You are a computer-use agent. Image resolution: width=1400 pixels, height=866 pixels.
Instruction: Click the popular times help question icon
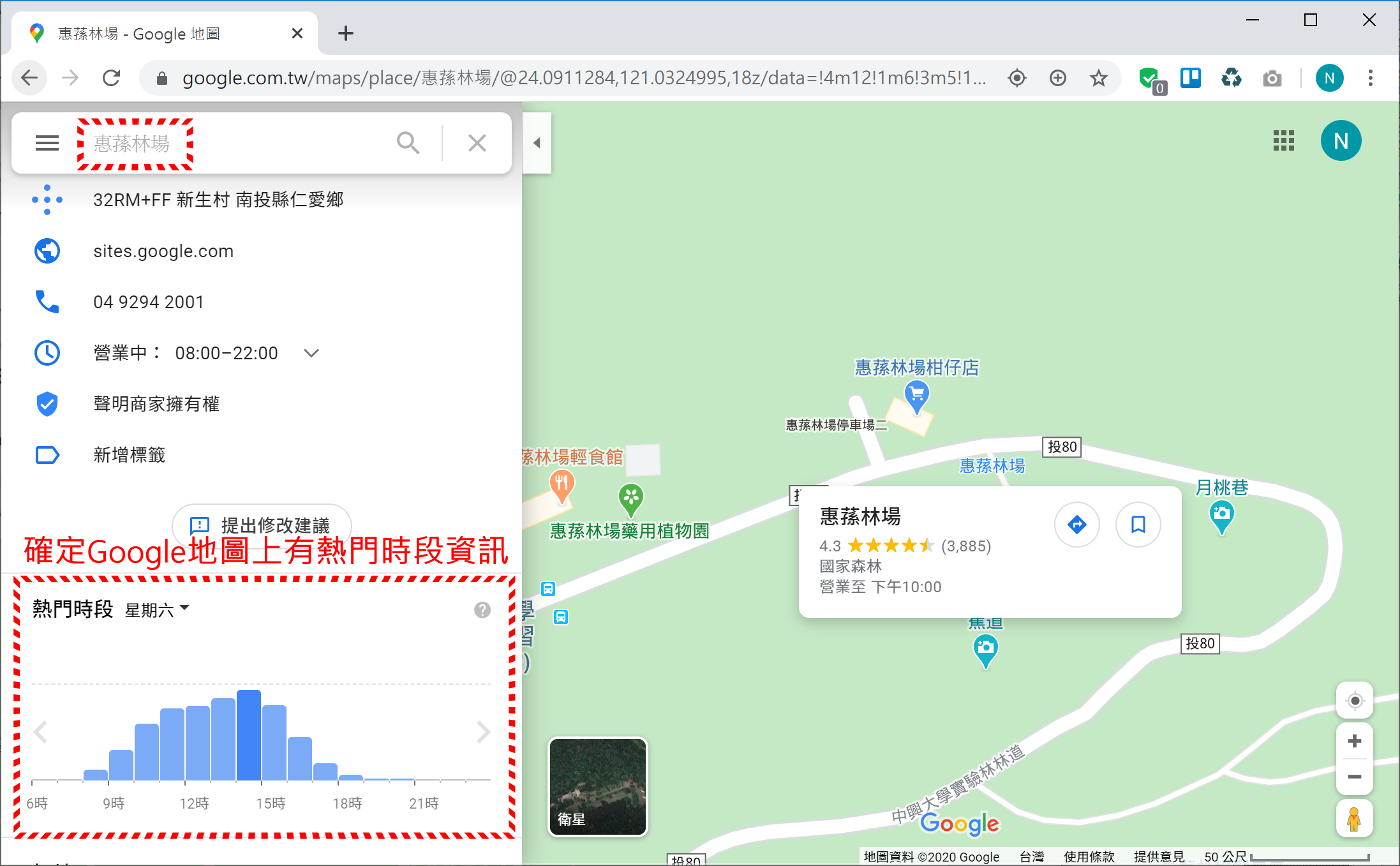click(482, 610)
